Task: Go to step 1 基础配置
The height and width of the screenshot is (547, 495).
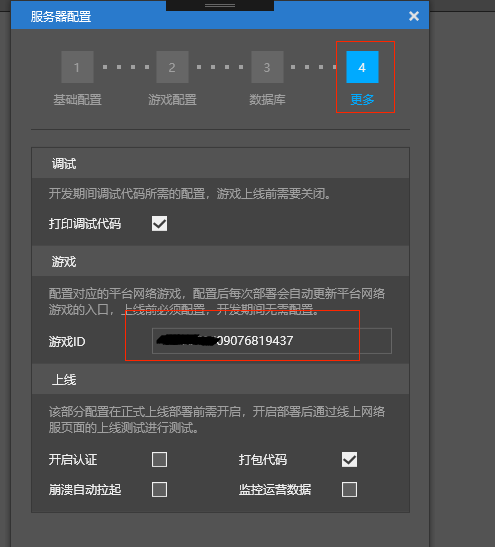Action: click(x=77, y=67)
